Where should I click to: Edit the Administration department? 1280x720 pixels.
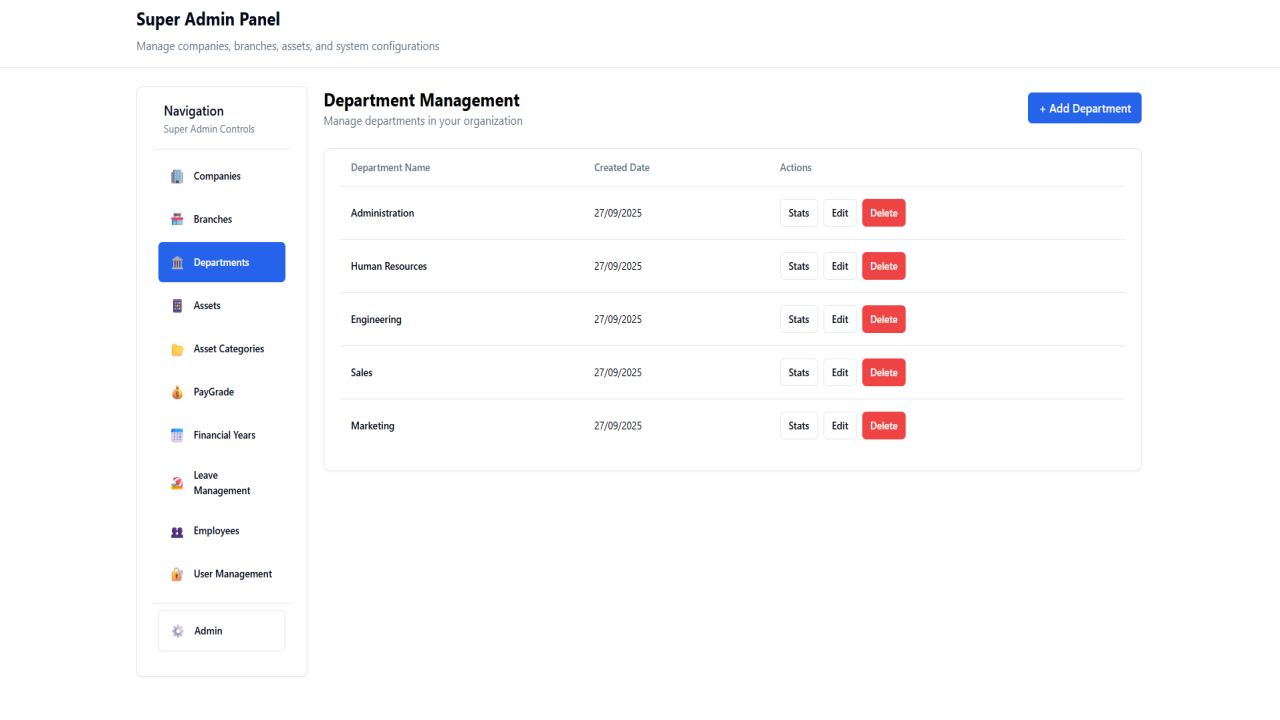(840, 213)
